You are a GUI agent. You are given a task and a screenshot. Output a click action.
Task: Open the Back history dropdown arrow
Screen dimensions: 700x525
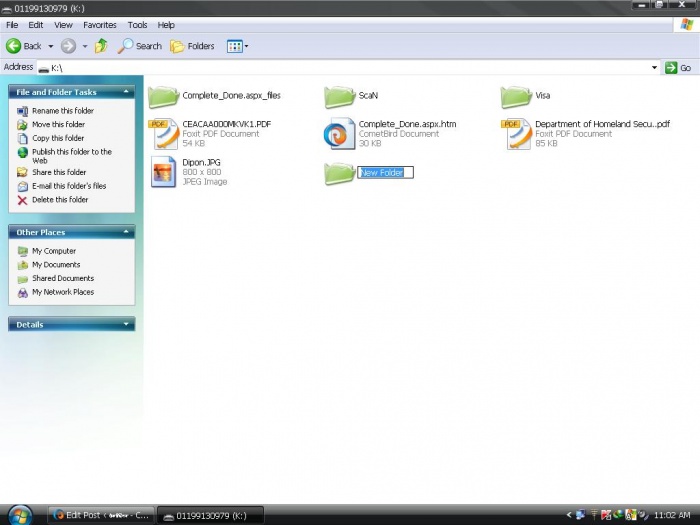point(50,46)
